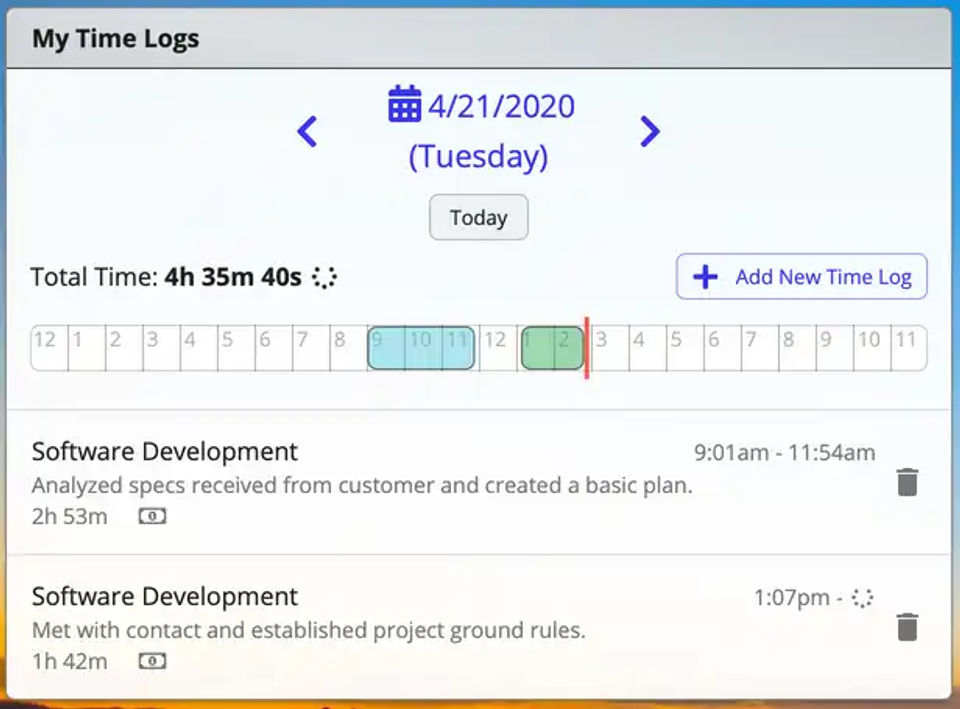Go to previous day with left chevron
The image size is (960, 709).
(307, 131)
